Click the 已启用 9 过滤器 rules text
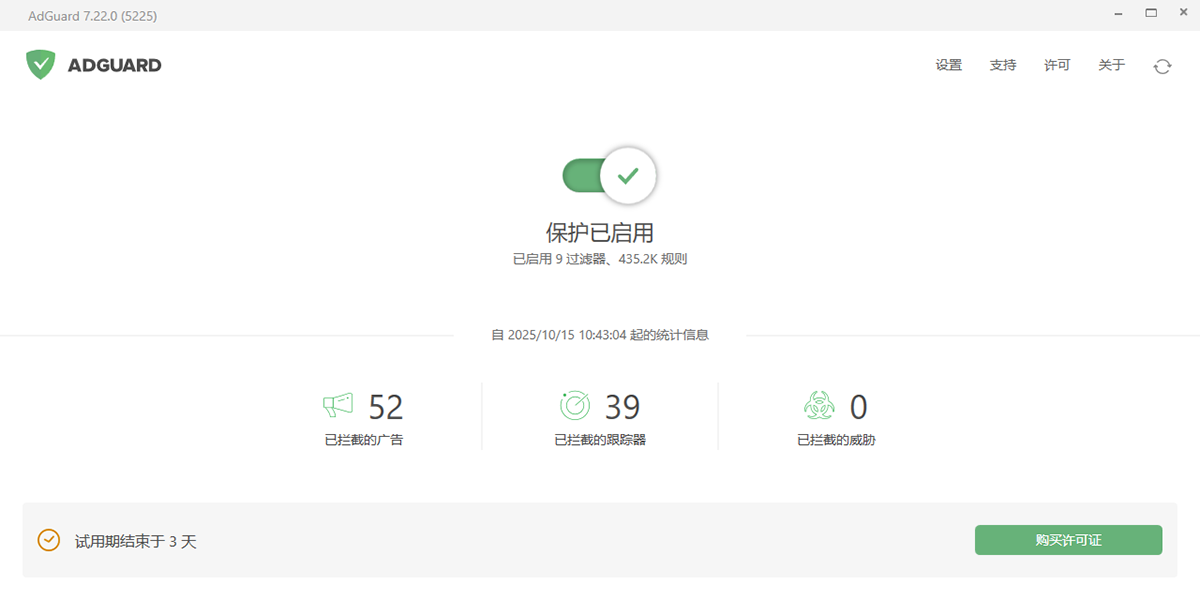Screen dimensions: 1200x600 click(600, 259)
